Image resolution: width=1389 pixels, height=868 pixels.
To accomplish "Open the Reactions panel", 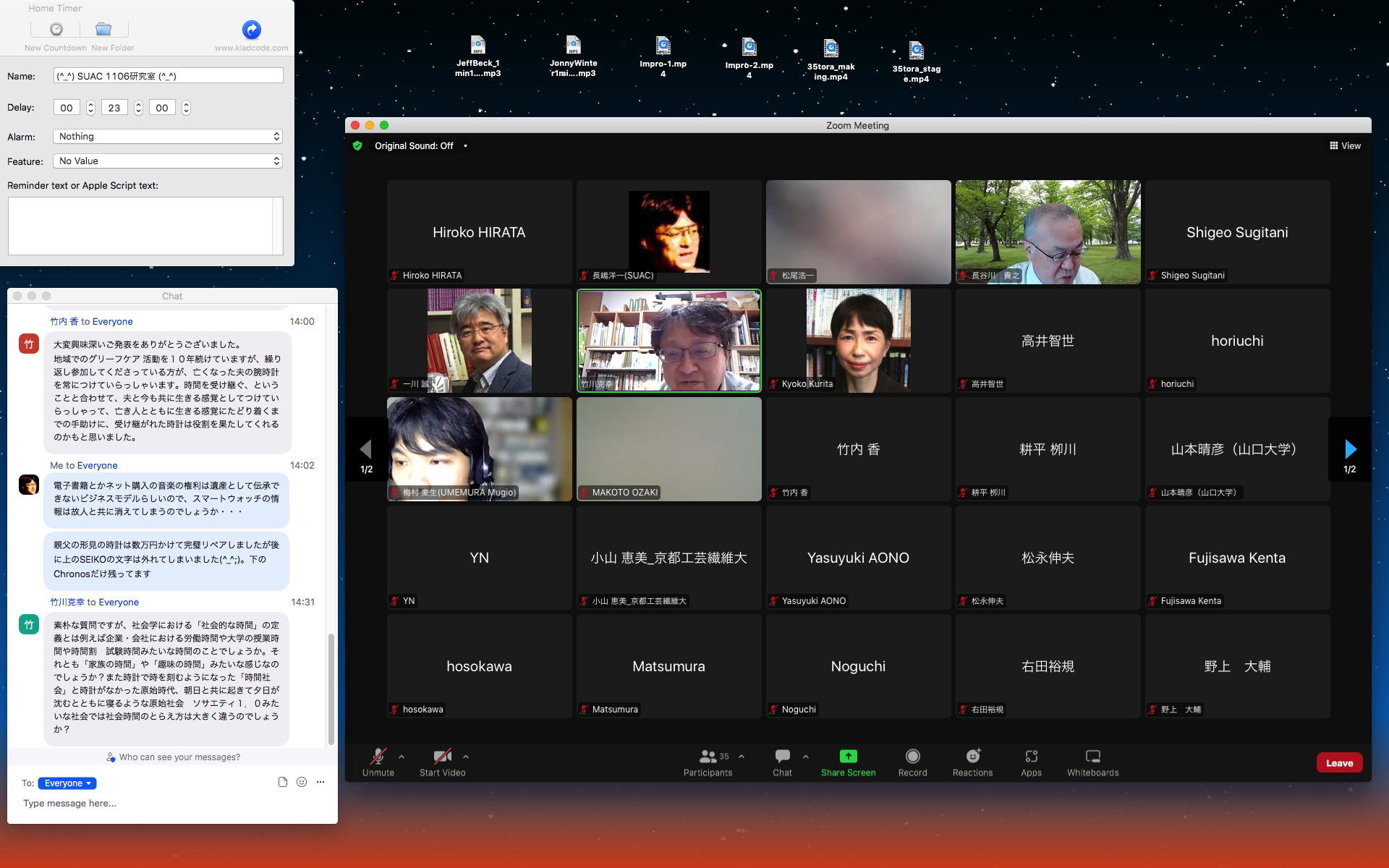I will [972, 756].
